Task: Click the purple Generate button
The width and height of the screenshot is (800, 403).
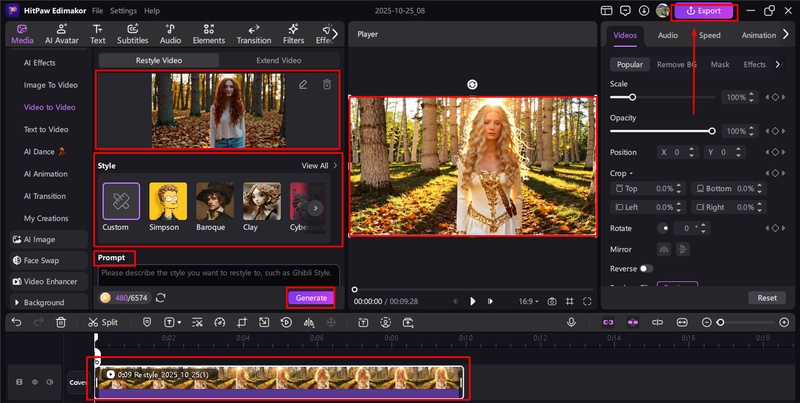Action: (311, 297)
